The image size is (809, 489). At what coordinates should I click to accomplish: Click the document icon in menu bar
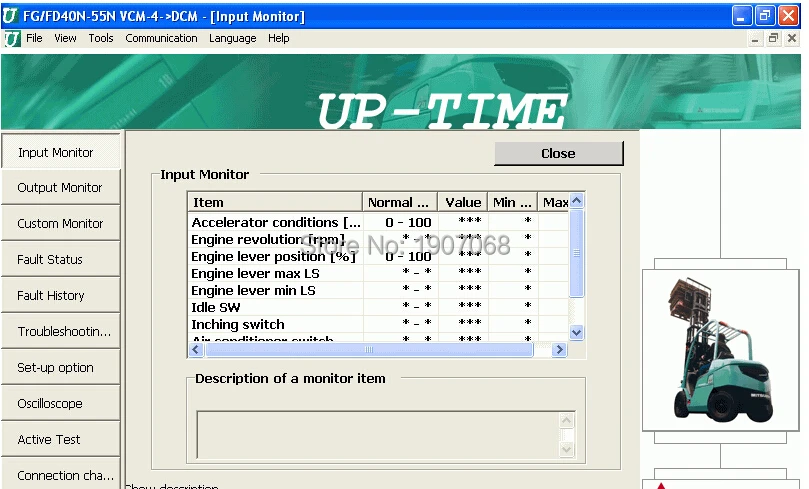(x=12, y=39)
